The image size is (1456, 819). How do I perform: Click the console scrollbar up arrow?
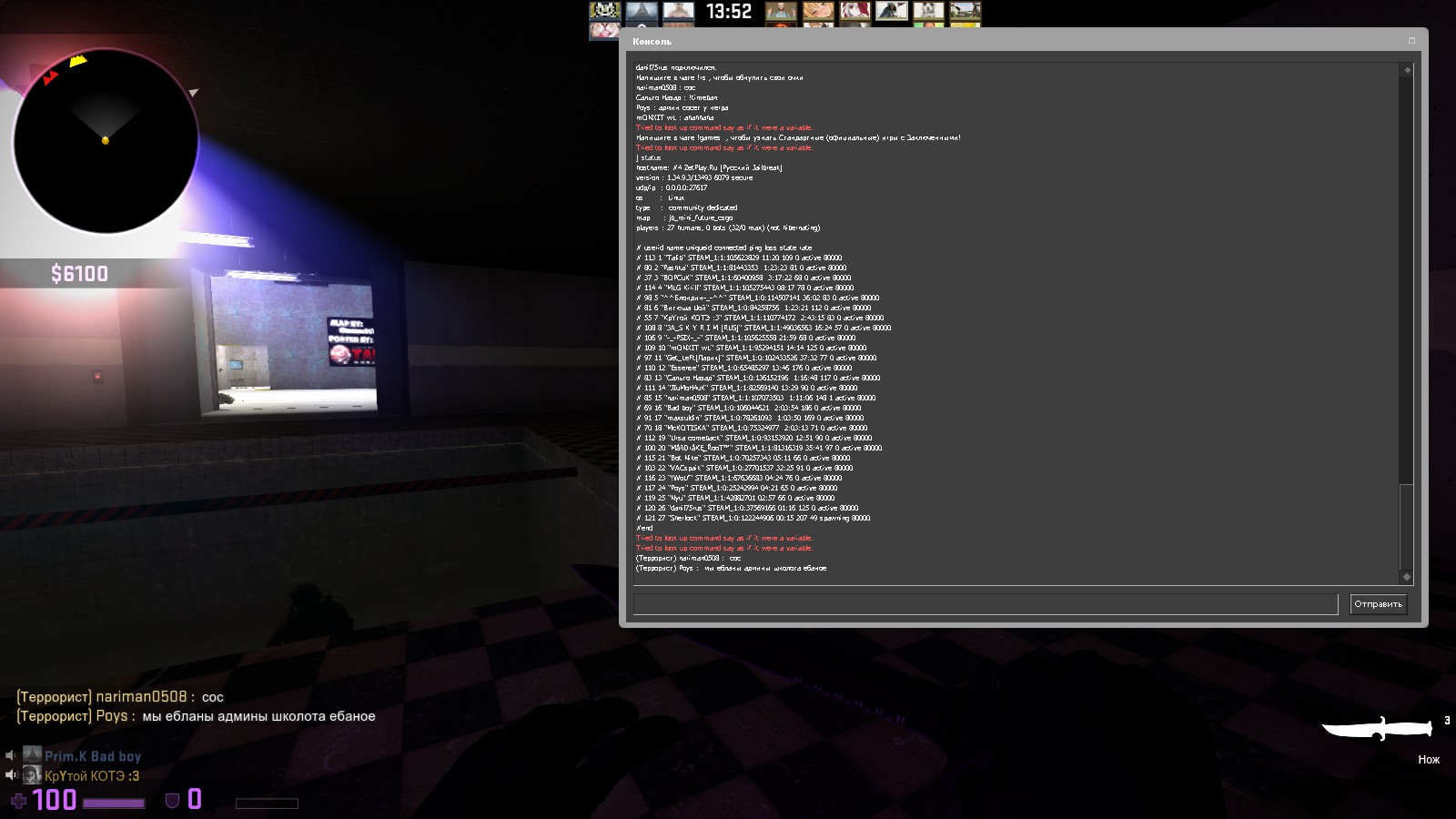1407,70
